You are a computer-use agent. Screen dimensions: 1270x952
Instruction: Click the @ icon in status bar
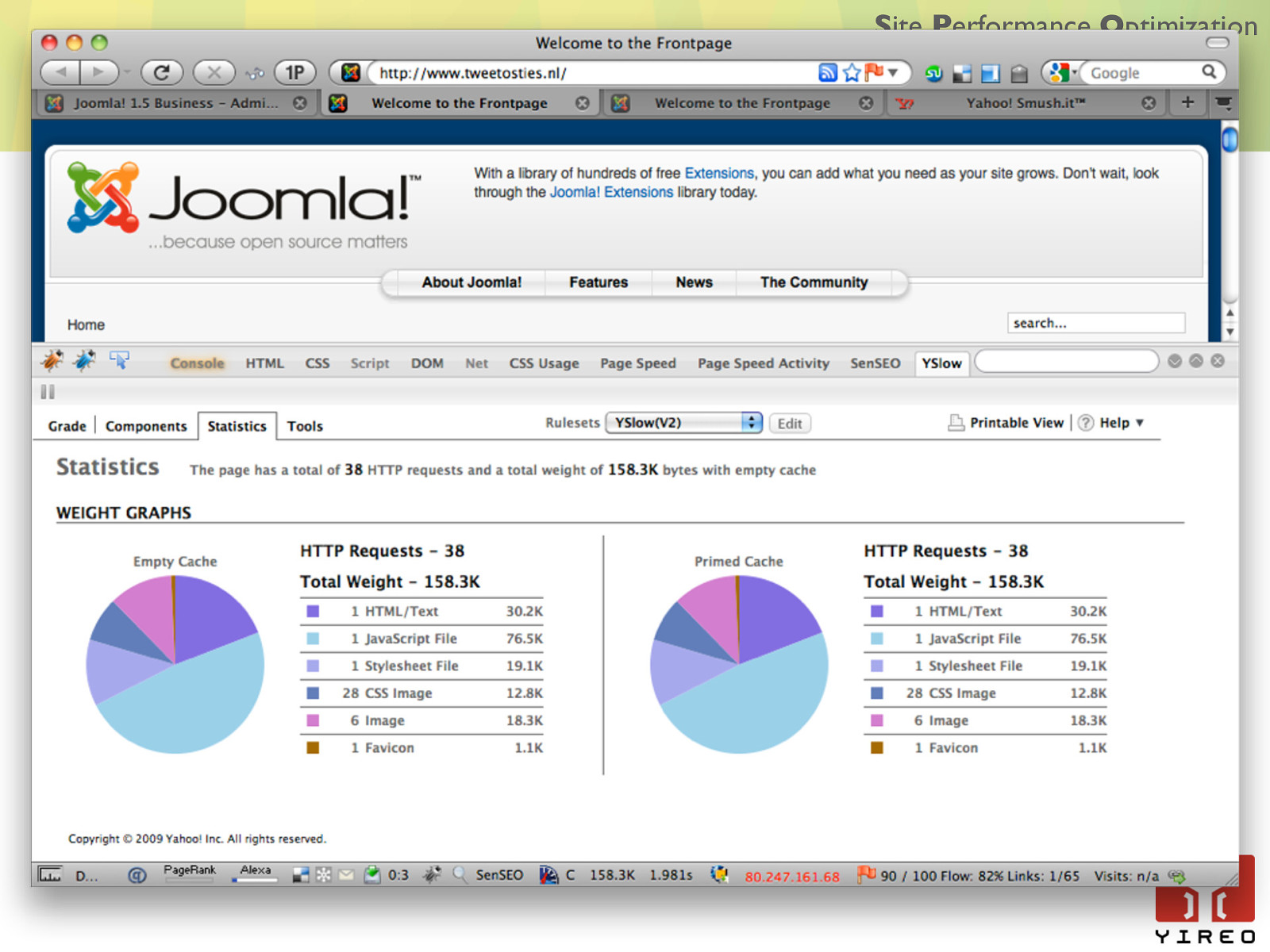click(137, 875)
